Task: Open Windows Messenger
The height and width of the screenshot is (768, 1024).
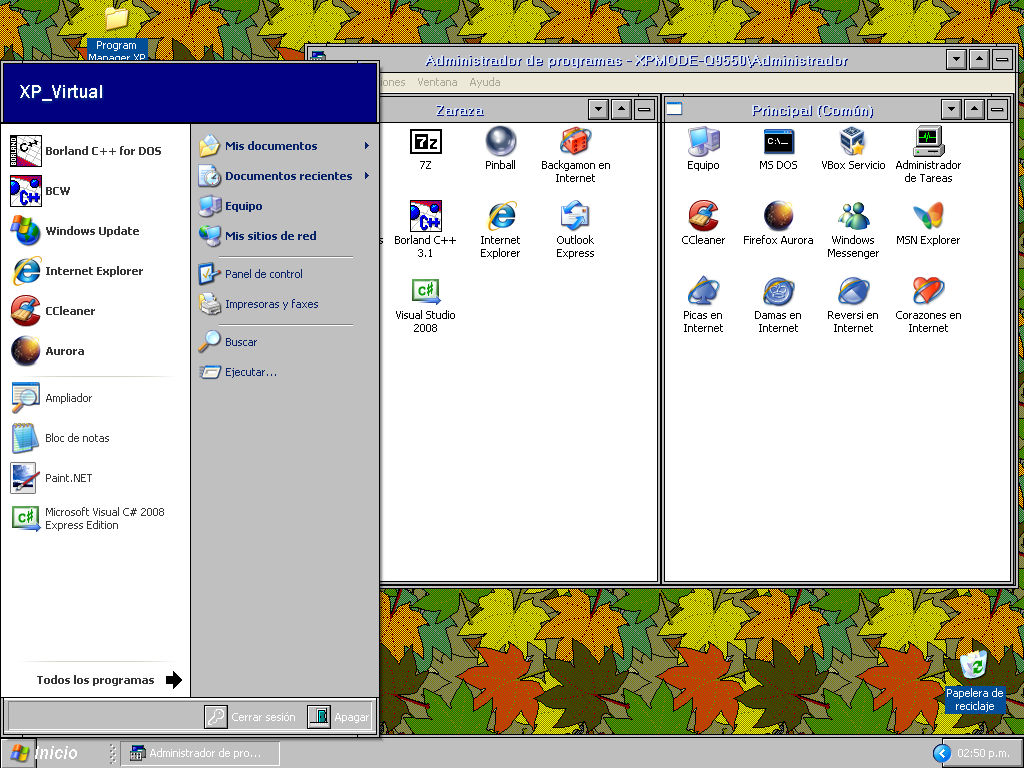Action: pyautogui.click(x=852, y=215)
